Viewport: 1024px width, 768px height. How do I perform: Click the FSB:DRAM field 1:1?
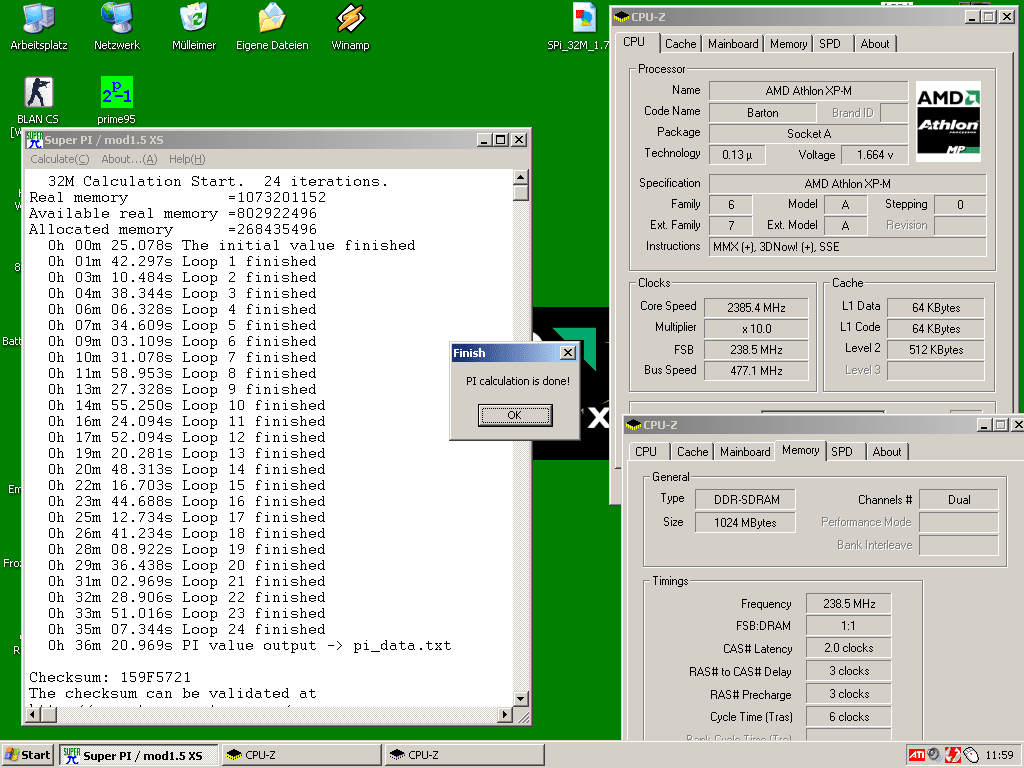coord(848,626)
